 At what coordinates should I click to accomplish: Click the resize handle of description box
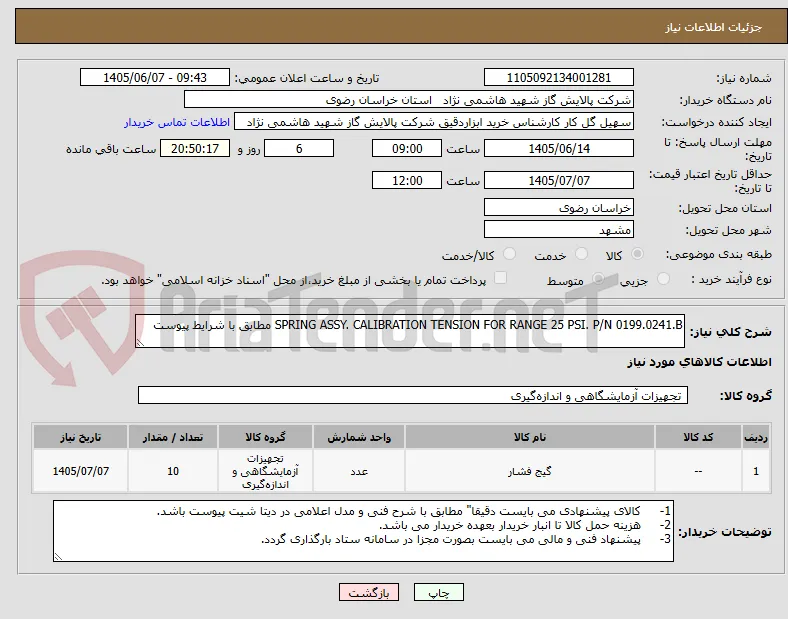140,343
